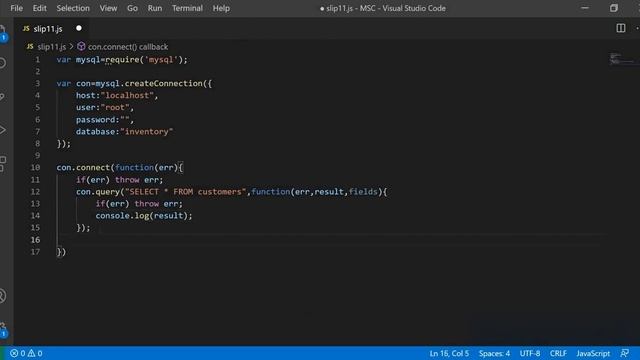Image resolution: width=640 pixels, height=360 pixels.
Task: Click line number 12 in gutter
Action: 36,191
